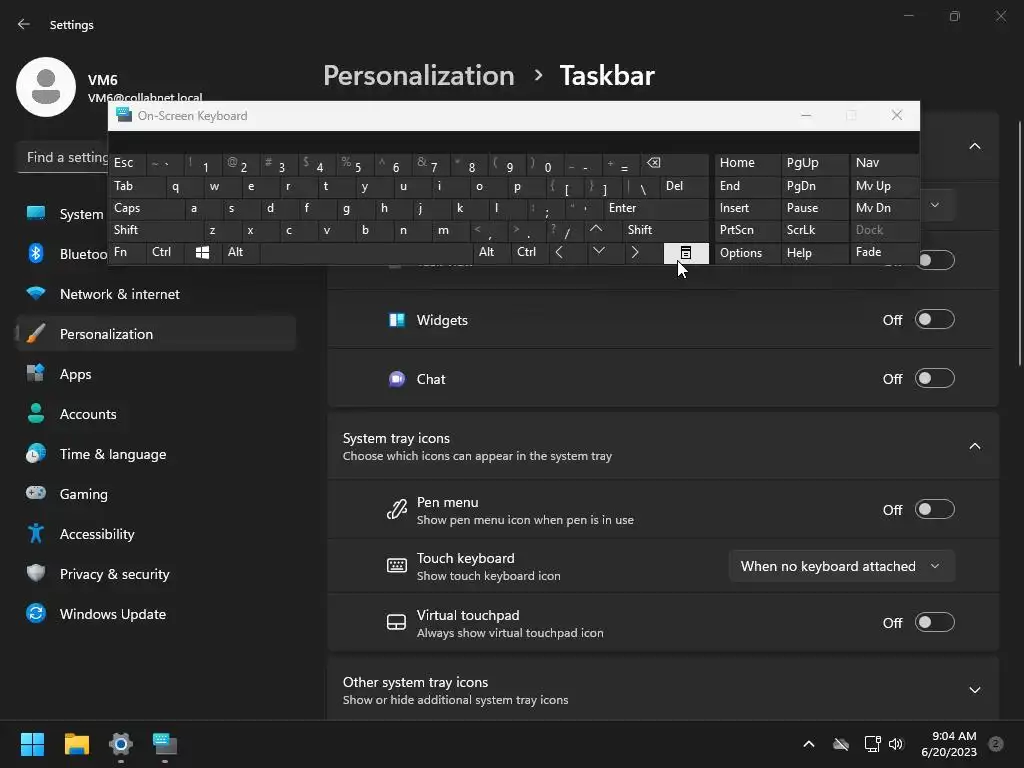Toggle the Chat switch
Screen dimensions: 1024x768
pyautogui.click(x=935, y=378)
